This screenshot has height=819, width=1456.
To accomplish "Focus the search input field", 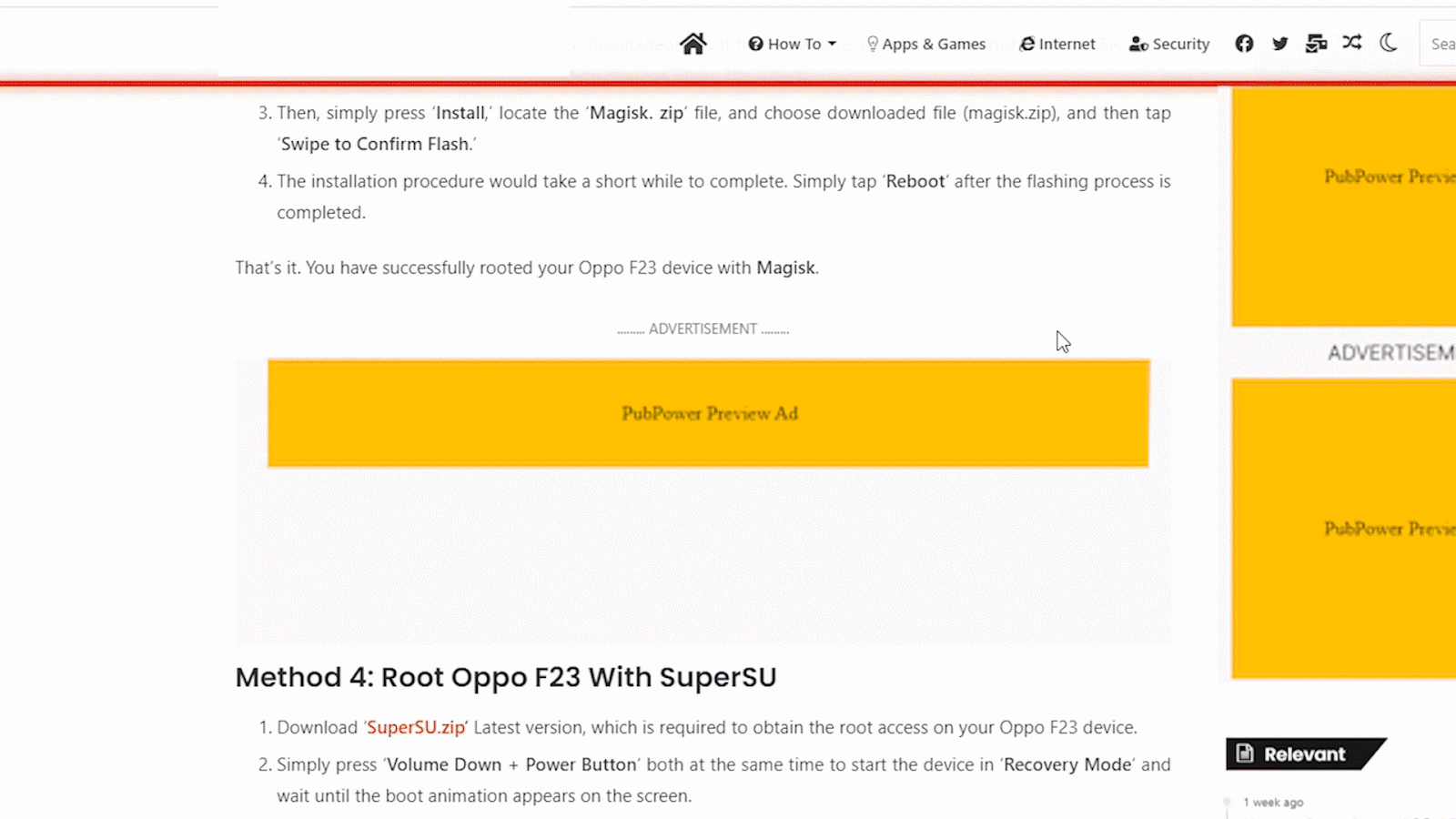I will click(1439, 44).
